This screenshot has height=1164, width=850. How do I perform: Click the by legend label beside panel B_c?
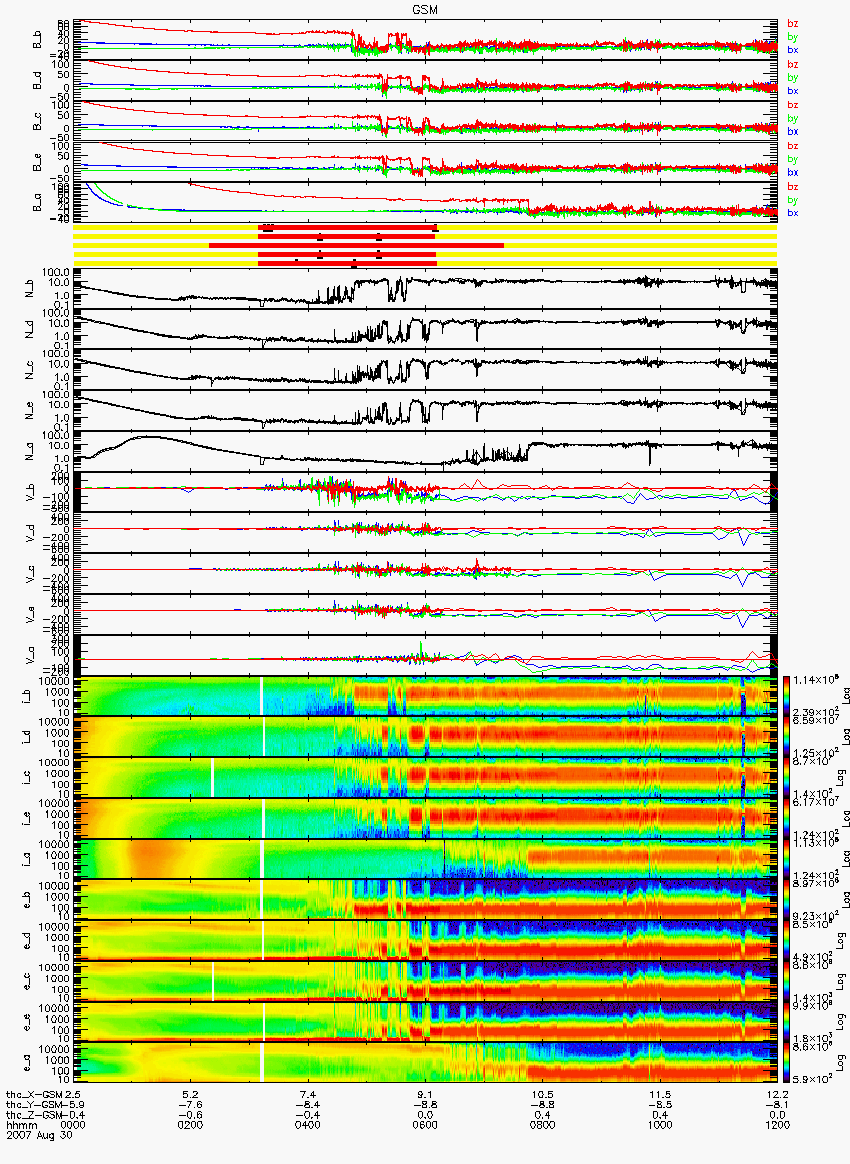pyautogui.click(x=792, y=118)
